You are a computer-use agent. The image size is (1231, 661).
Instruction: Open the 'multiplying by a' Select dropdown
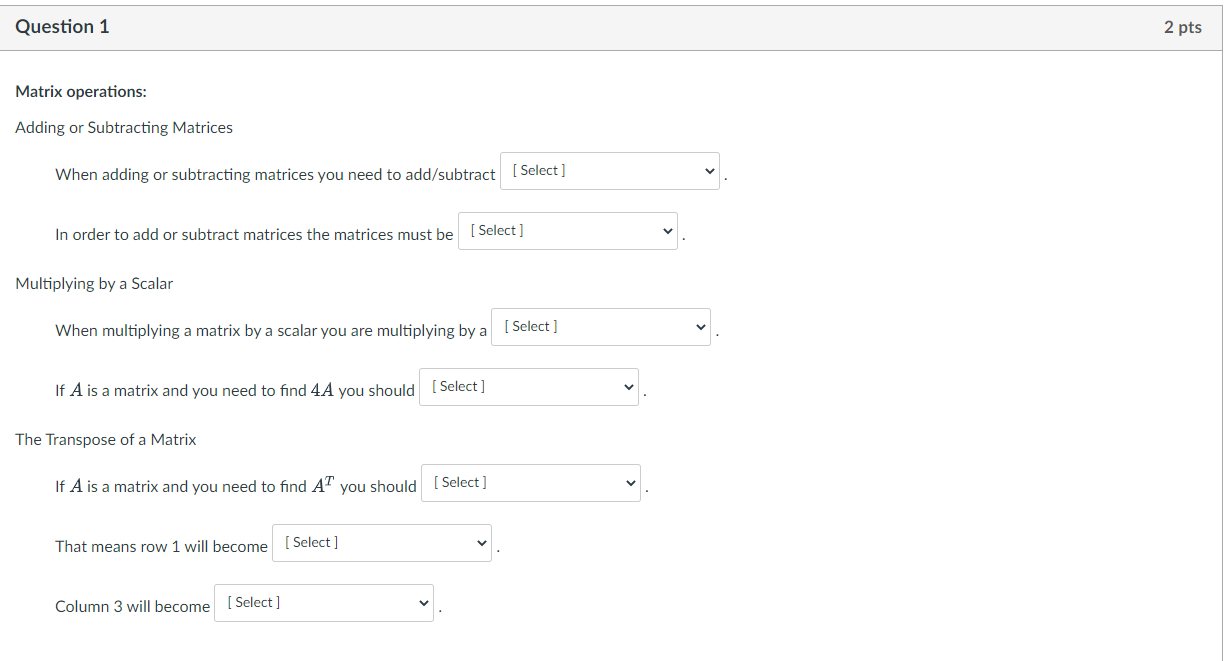[601, 327]
